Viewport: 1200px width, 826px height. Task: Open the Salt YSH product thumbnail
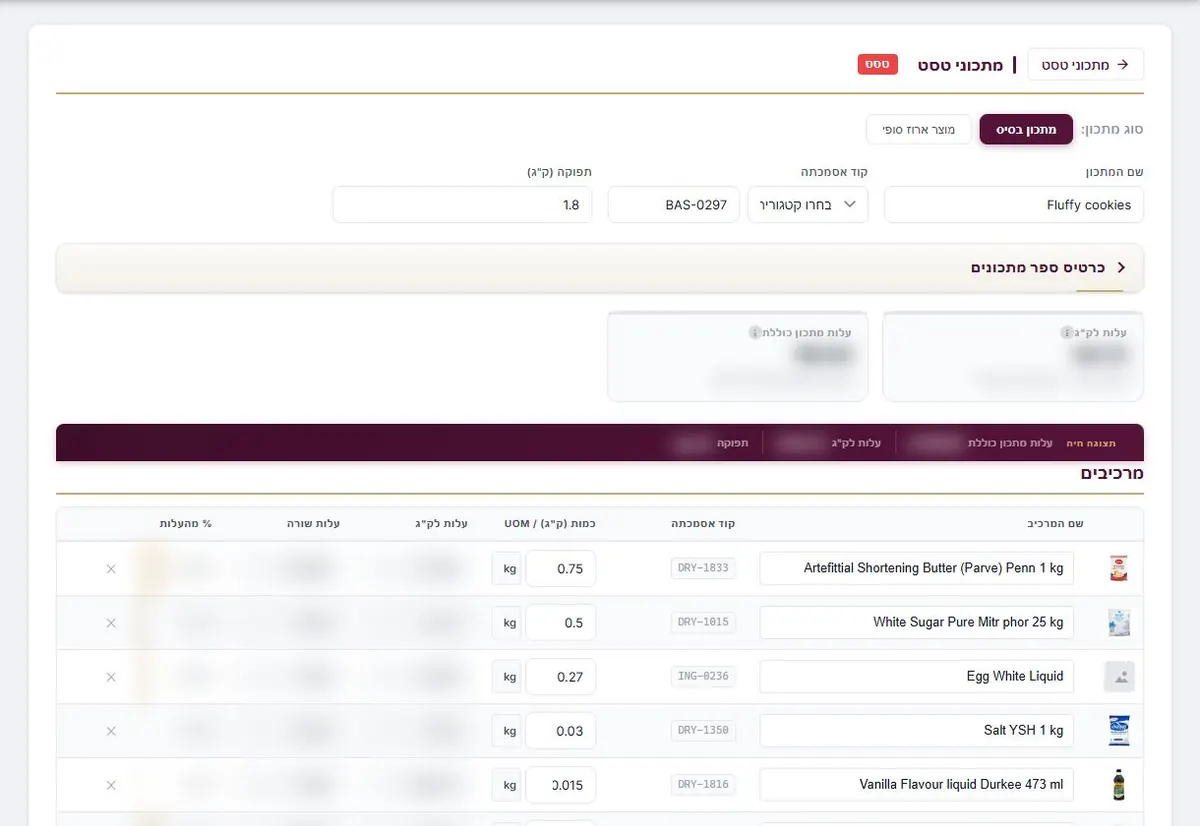point(1119,731)
